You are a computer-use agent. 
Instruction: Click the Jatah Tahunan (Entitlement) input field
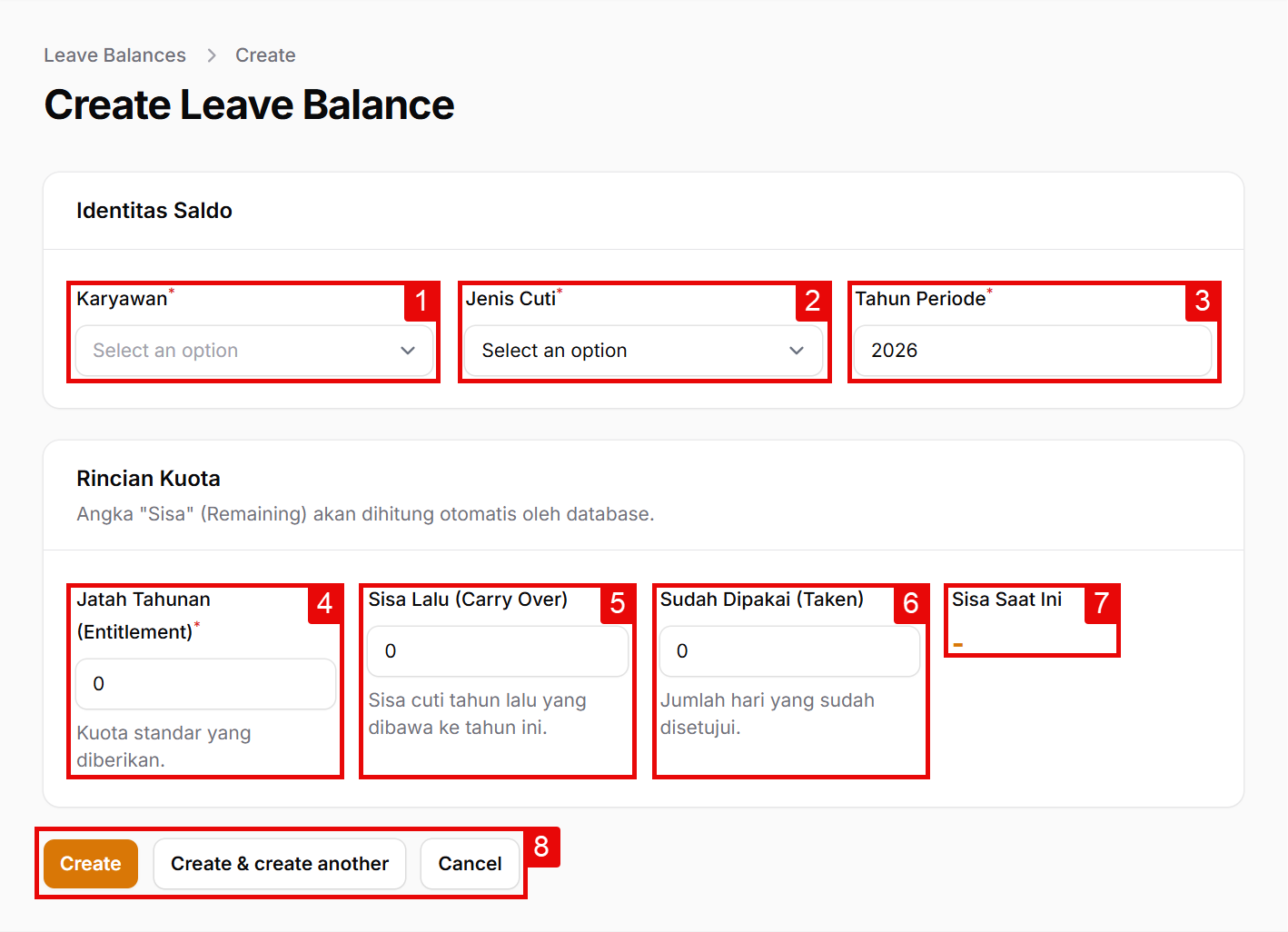206,684
